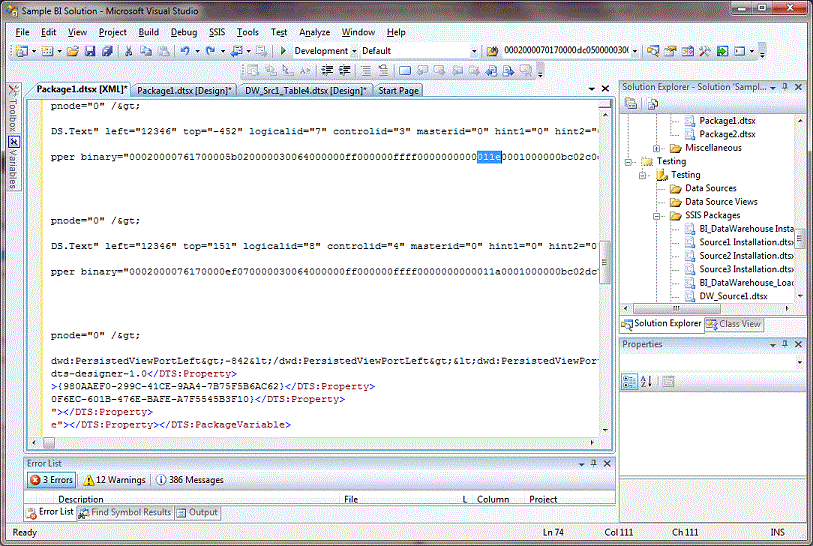The image size is (813, 546).
Task: Decrease line indent in XML editor toolbar
Action: tap(327, 70)
